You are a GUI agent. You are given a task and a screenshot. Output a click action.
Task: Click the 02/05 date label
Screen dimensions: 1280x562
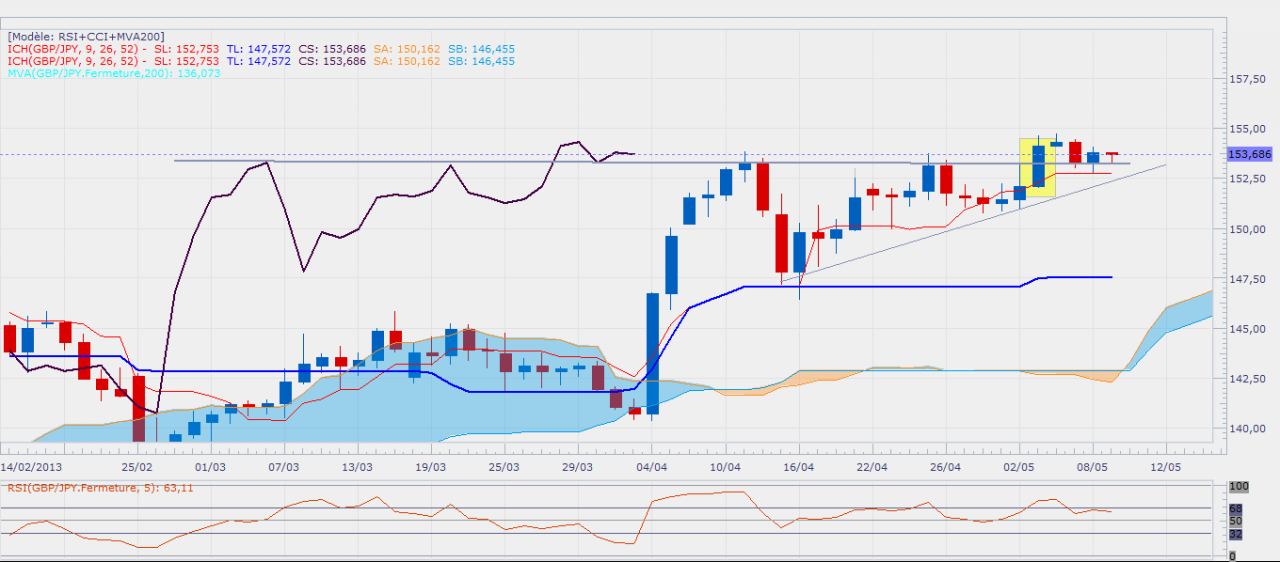[x=1019, y=466]
